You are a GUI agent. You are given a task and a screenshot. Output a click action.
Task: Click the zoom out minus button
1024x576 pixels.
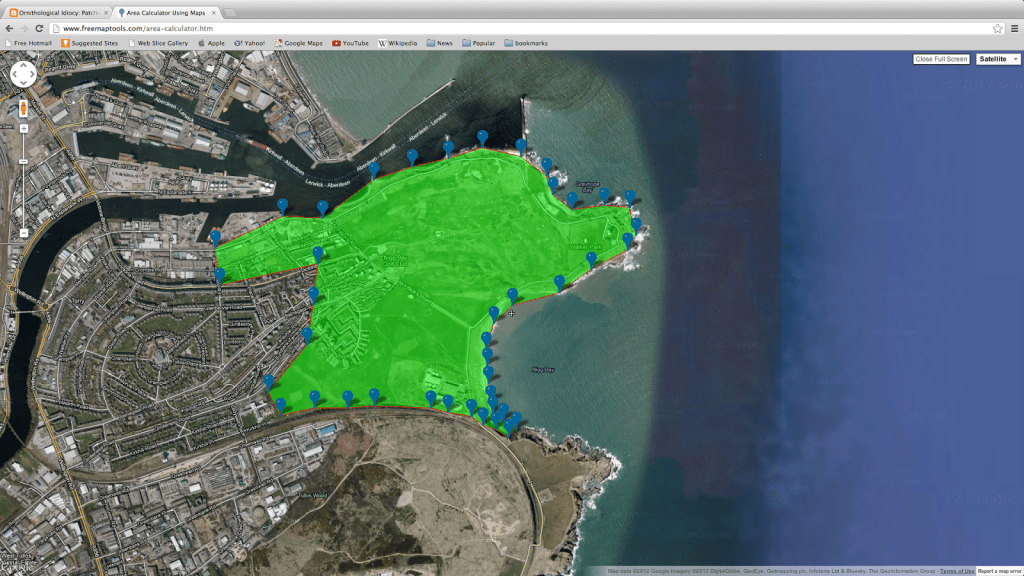[23, 233]
